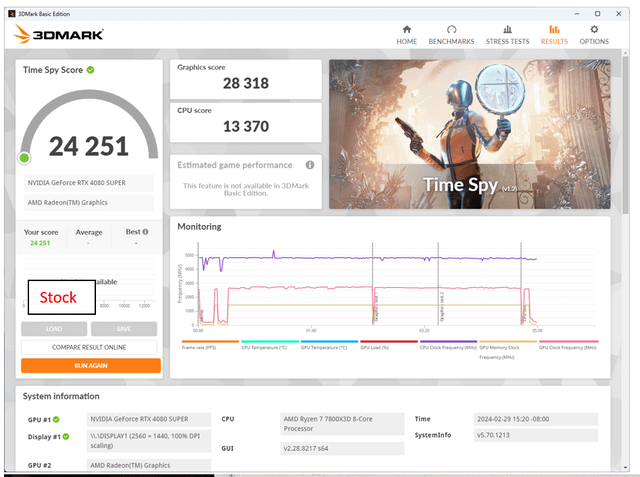Click CPU score value 13 370
The width and height of the screenshot is (640, 477).
tap(246, 126)
